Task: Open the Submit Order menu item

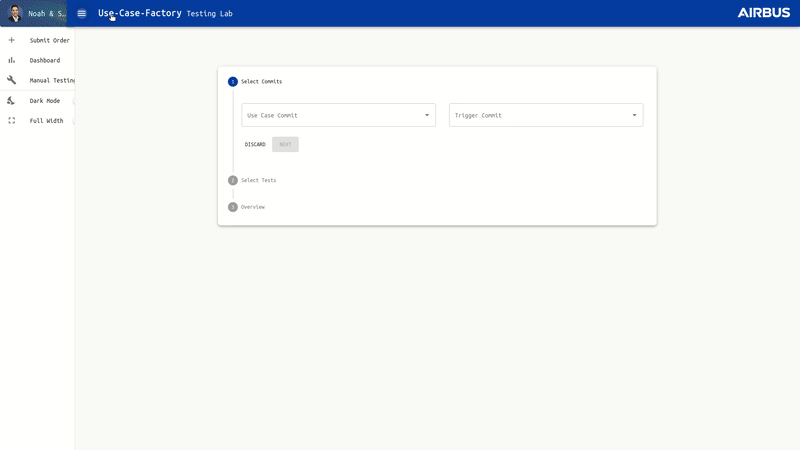Action: tap(37, 40)
